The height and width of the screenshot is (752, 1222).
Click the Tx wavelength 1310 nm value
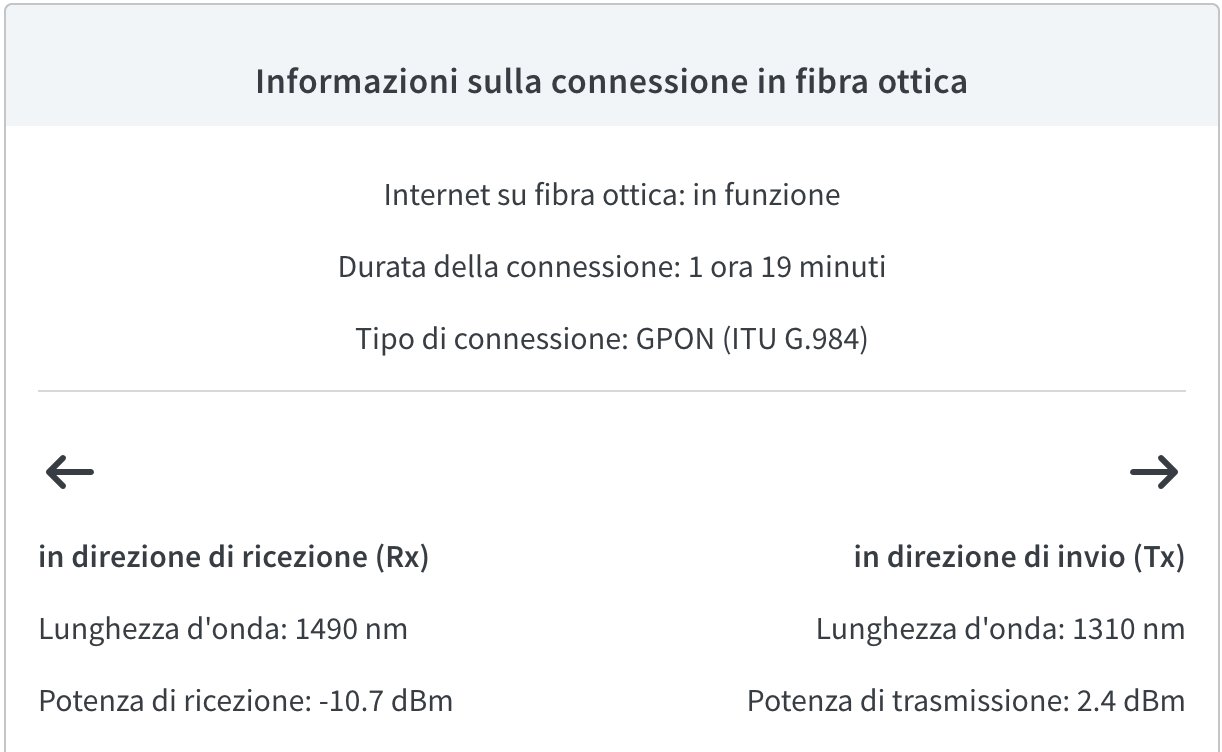[1129, 630]
